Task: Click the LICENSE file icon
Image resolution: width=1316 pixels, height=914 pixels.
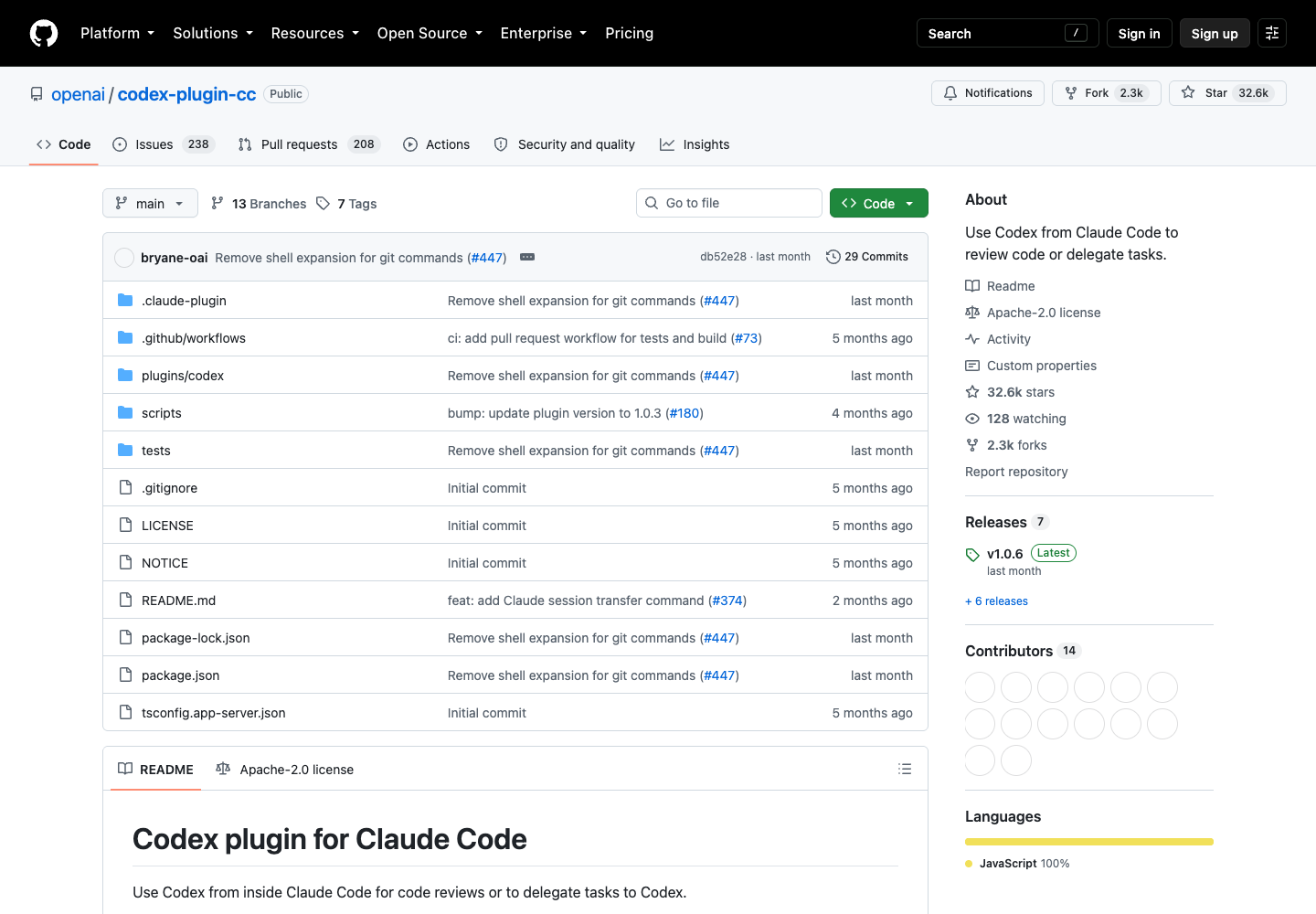Action: [x=125, y=526]
